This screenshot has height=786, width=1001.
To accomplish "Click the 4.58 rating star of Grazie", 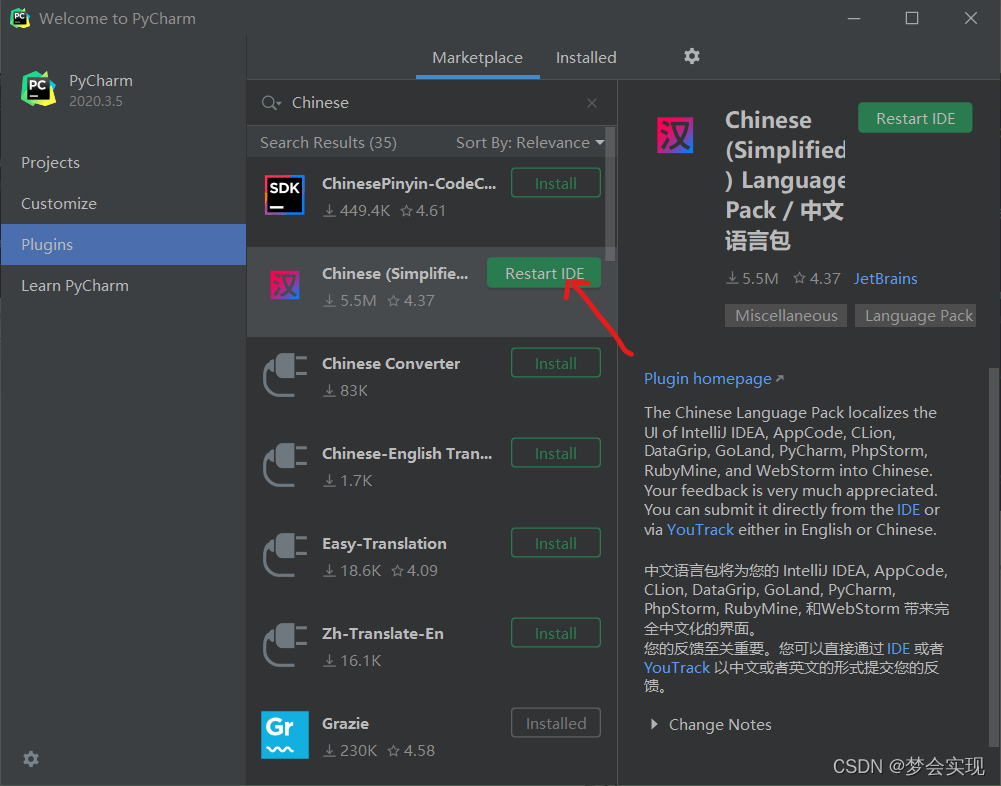I will (394, 751).
